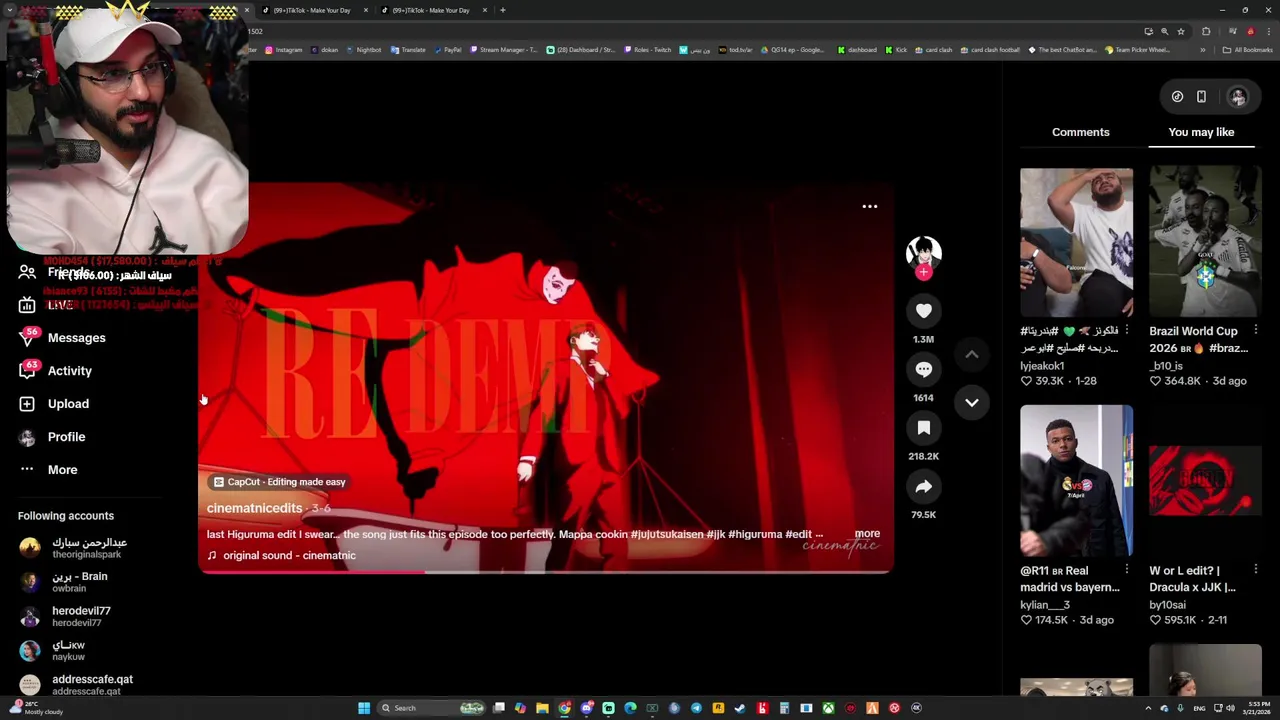Click the CapCut Editing made easy badge
Screen dimensions: 1280x720
(x=279, y=482)
